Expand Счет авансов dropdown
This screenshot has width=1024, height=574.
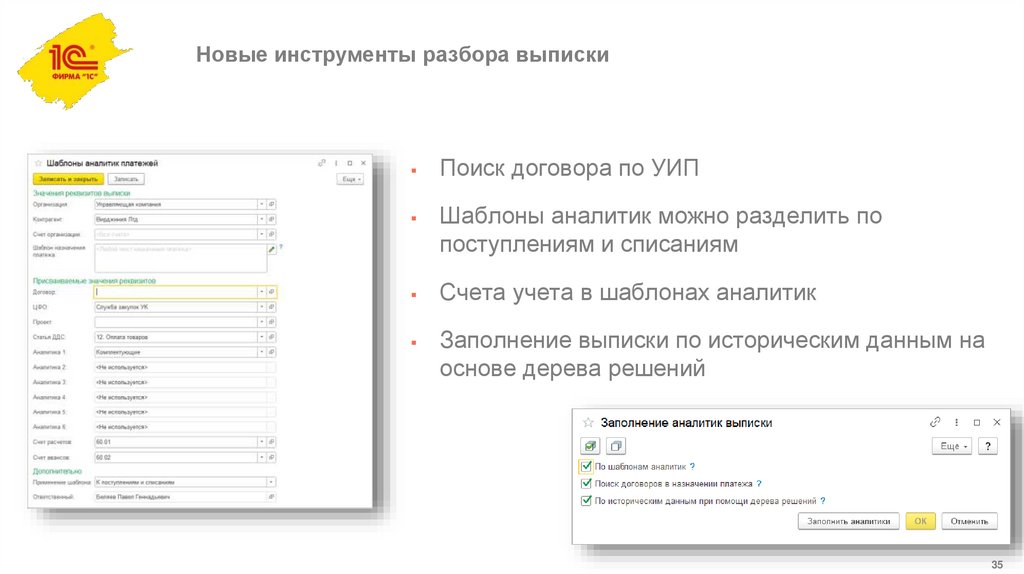click(x=261, y=457)
